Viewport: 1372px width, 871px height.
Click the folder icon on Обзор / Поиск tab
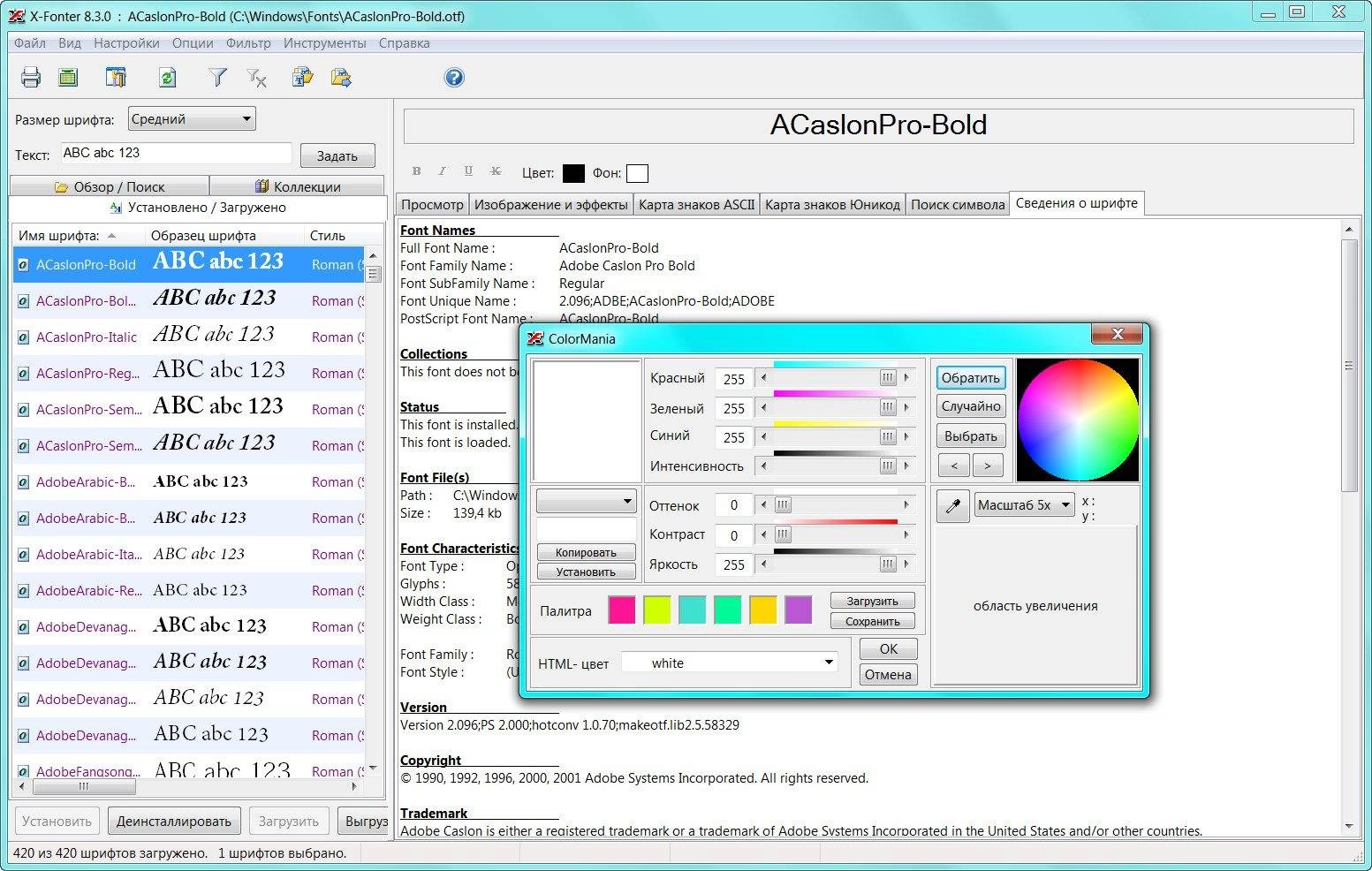pos(61,187)
